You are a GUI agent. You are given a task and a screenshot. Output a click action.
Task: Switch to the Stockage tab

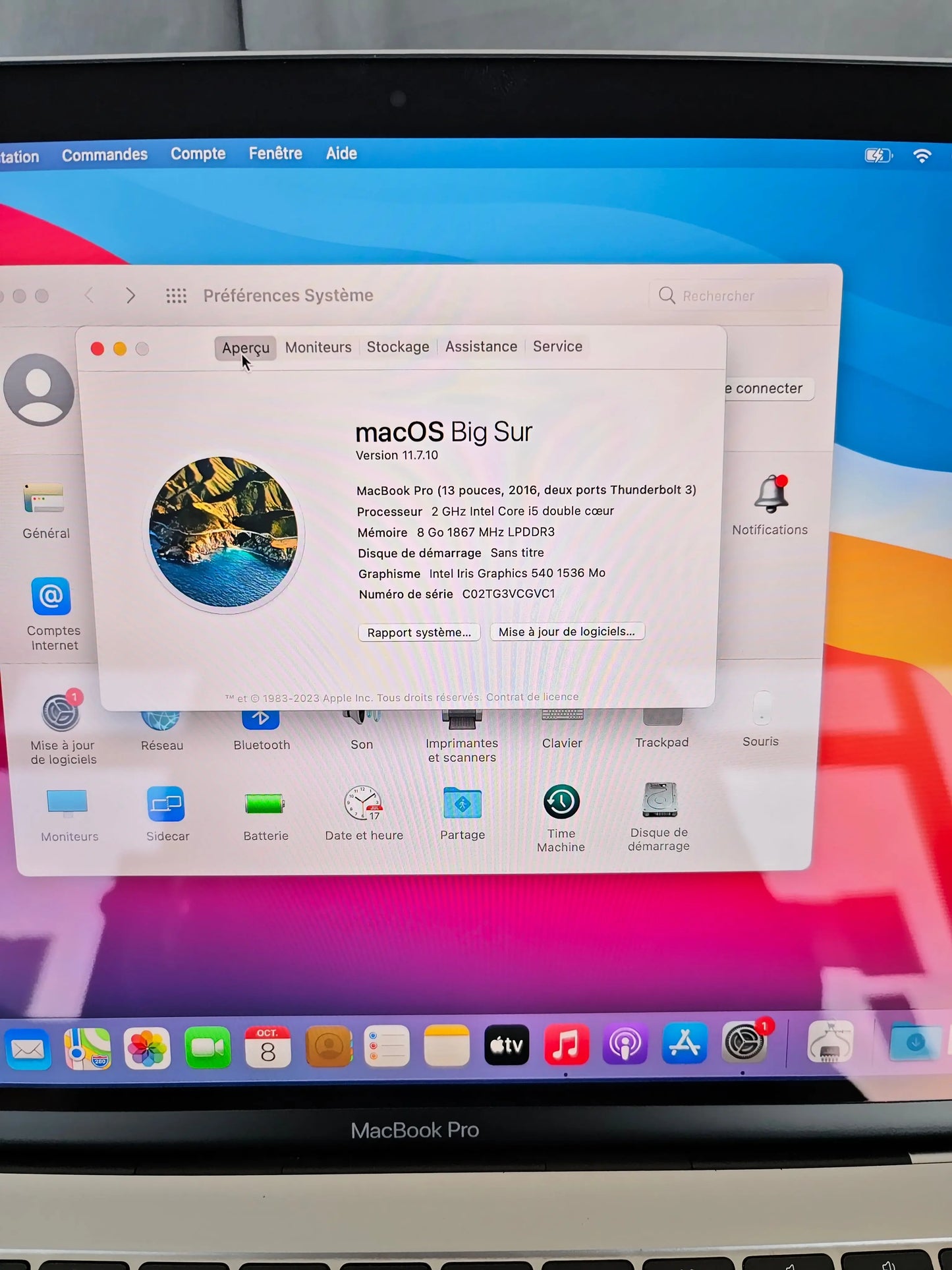point(398,347)
